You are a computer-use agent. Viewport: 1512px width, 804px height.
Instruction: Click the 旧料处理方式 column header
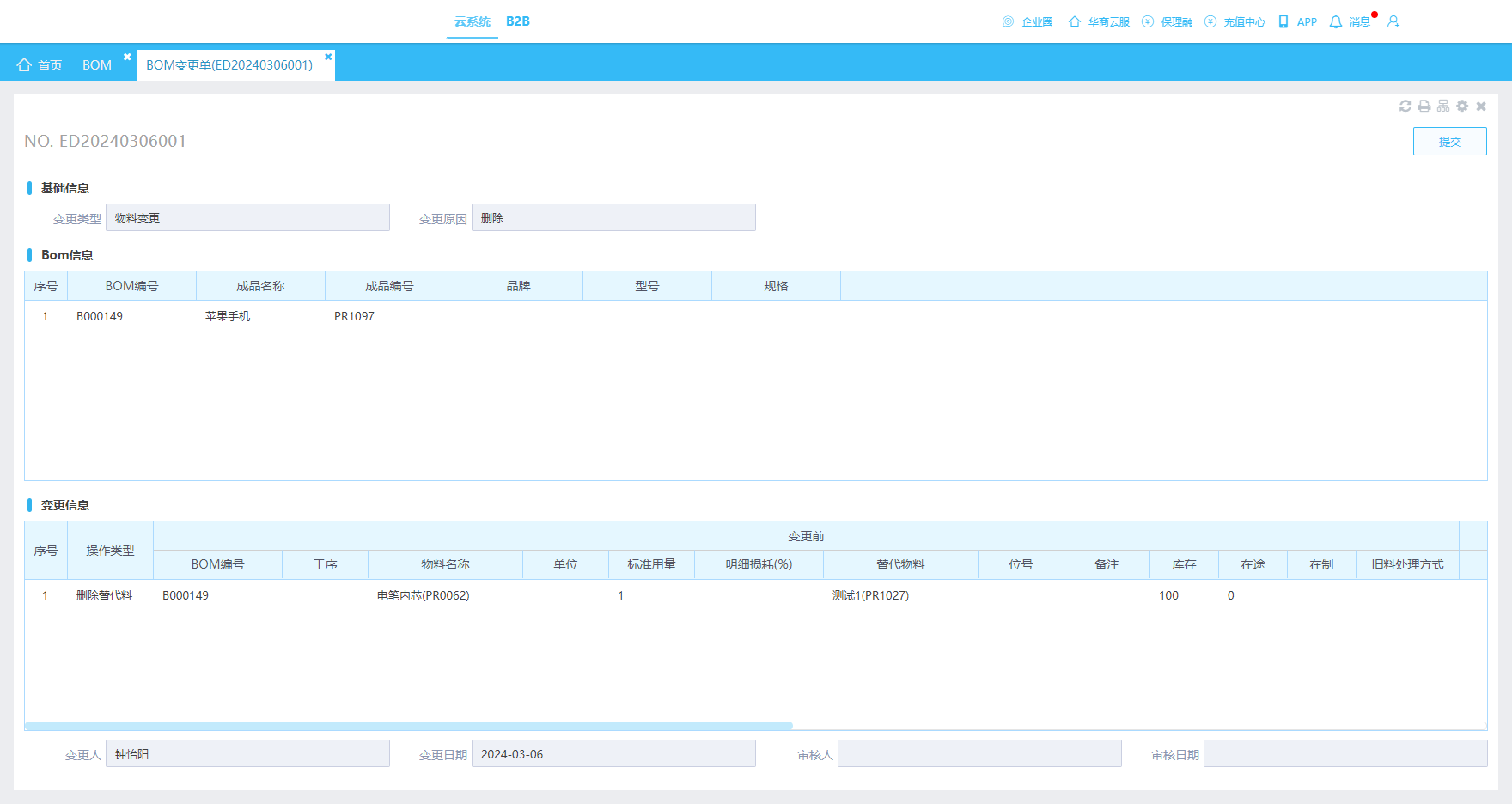[1408, 564]
